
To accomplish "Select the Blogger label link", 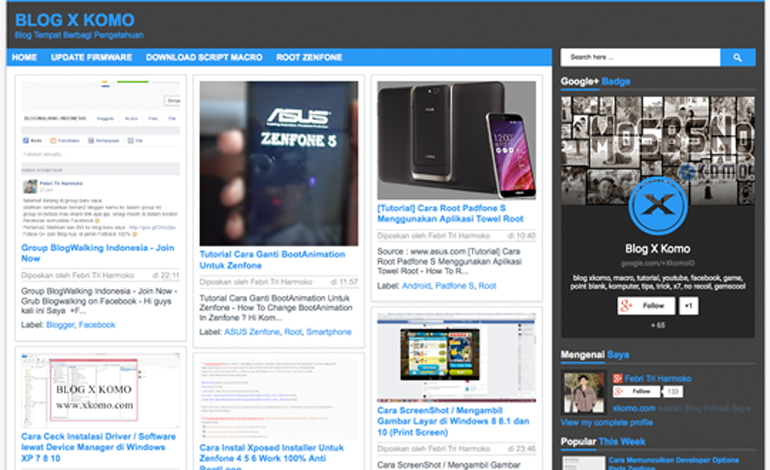I will (60, 325).
